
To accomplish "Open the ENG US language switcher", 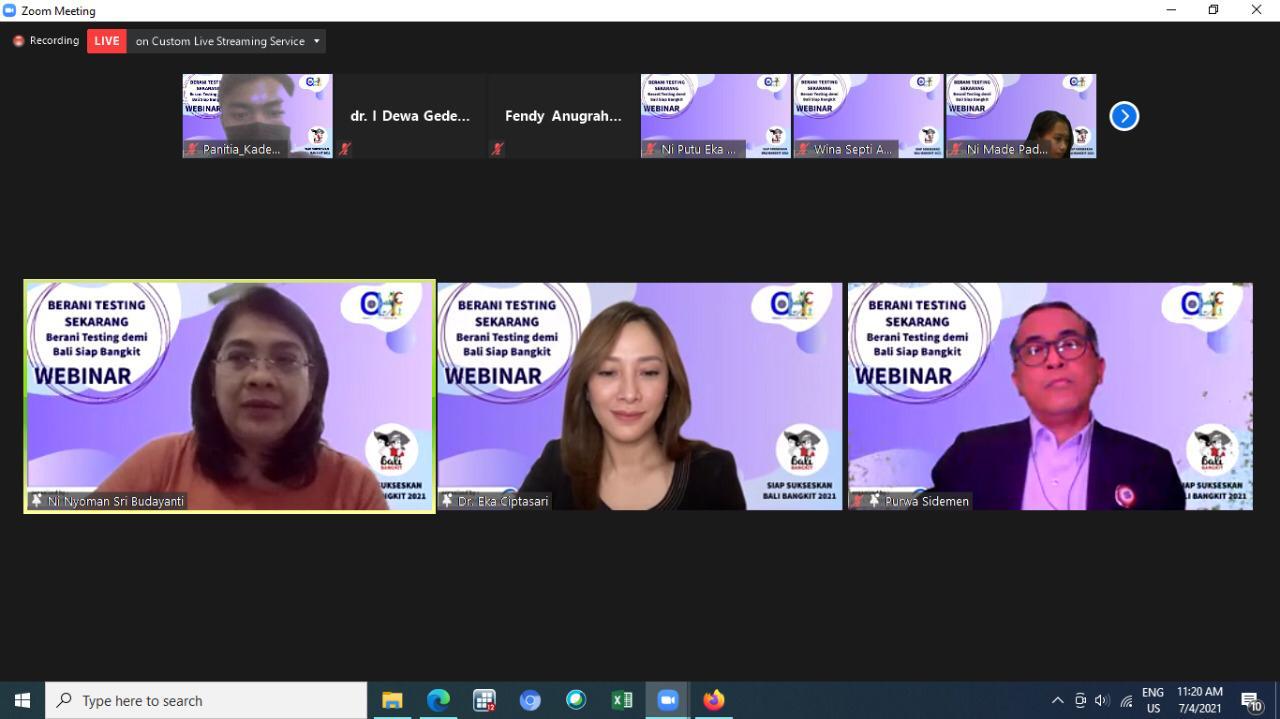I will coord(1153,700).
